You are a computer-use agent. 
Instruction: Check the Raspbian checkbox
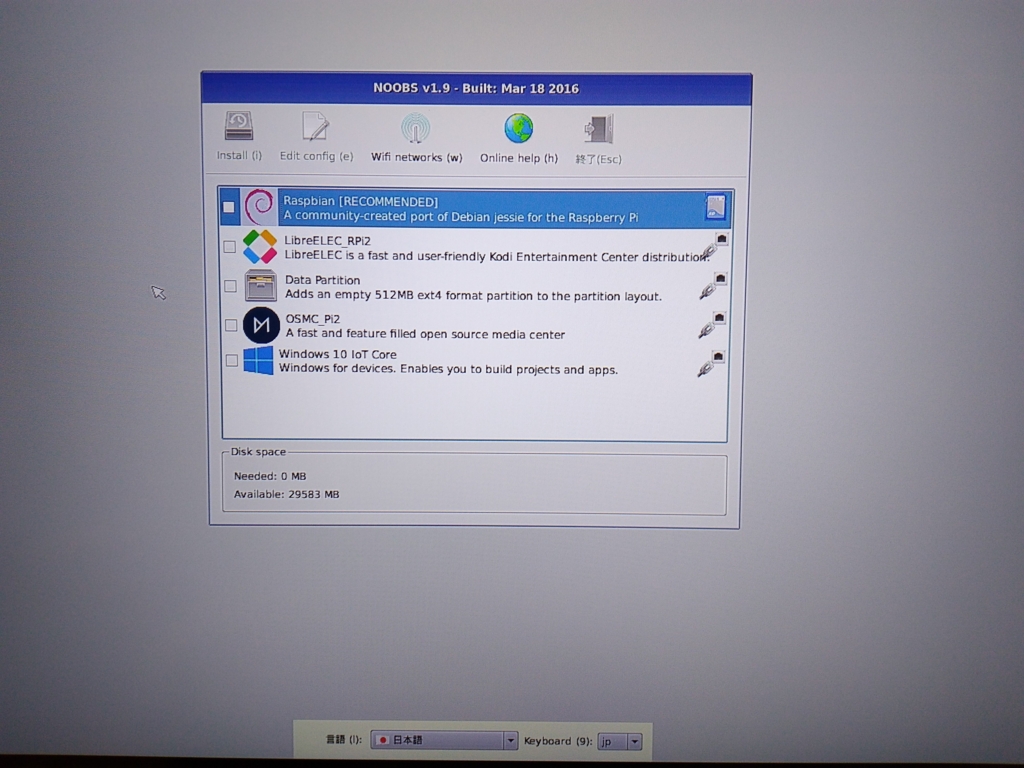pyautogui.click(x=229, y=207)
